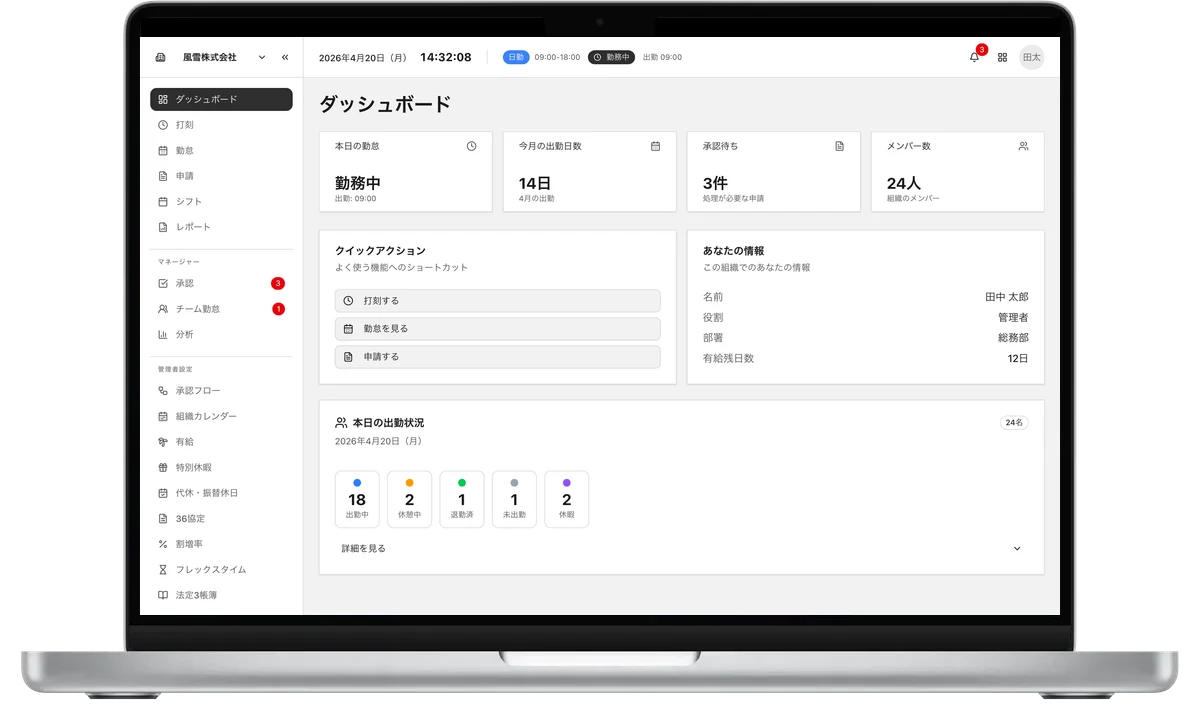Viewport: 1200px width, 706px height.
Task: Open レポート in the sidebar
Action: click(221, 227)
